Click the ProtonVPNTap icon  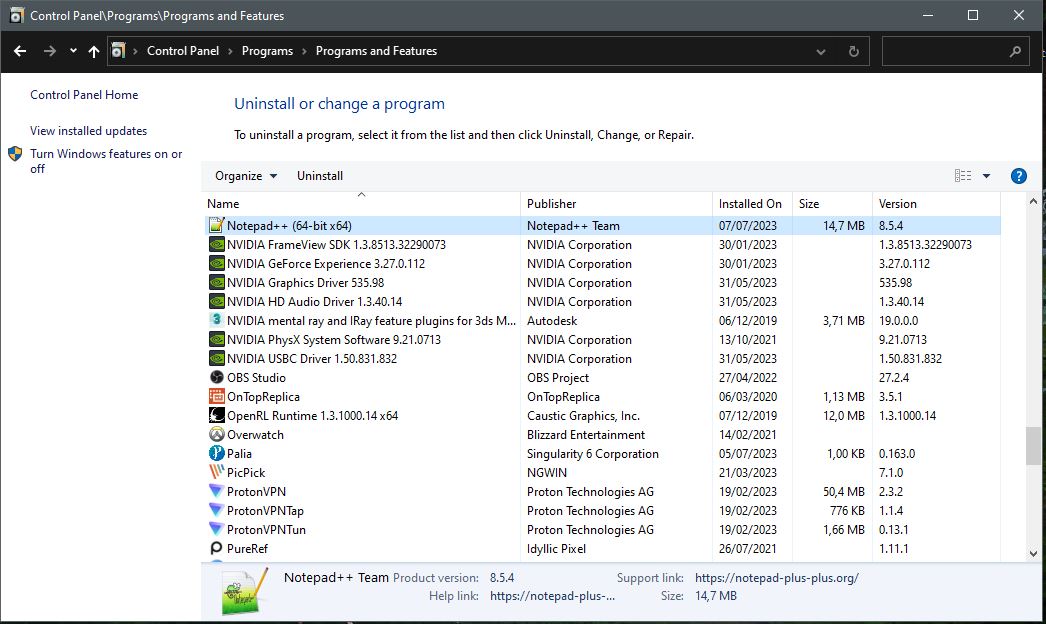coord(217,511)
